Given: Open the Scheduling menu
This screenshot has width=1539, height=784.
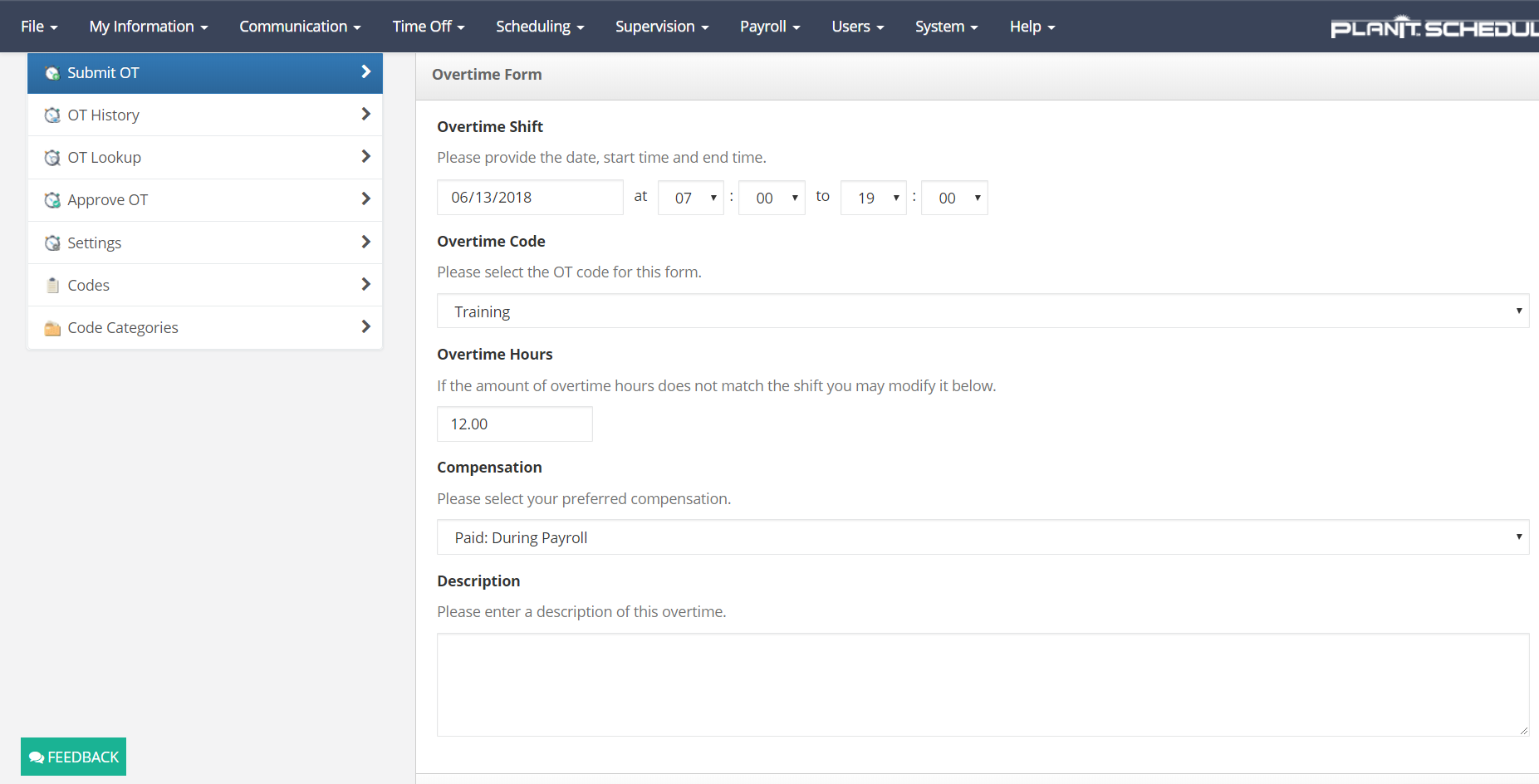Looking at the screenshot, I should pyautogui.click(x=540, y=27).
